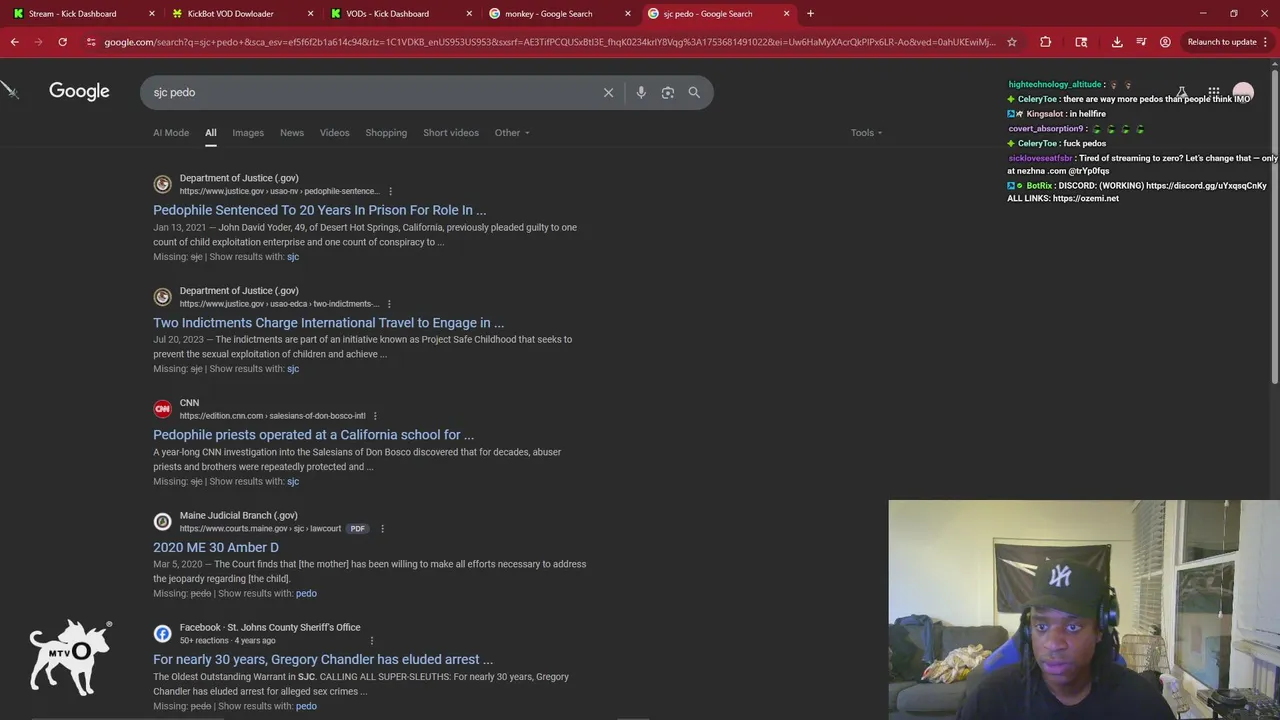
Task: Click chat username CeleryToe above 'fuck pedos'
Action: click(1037, 144)
